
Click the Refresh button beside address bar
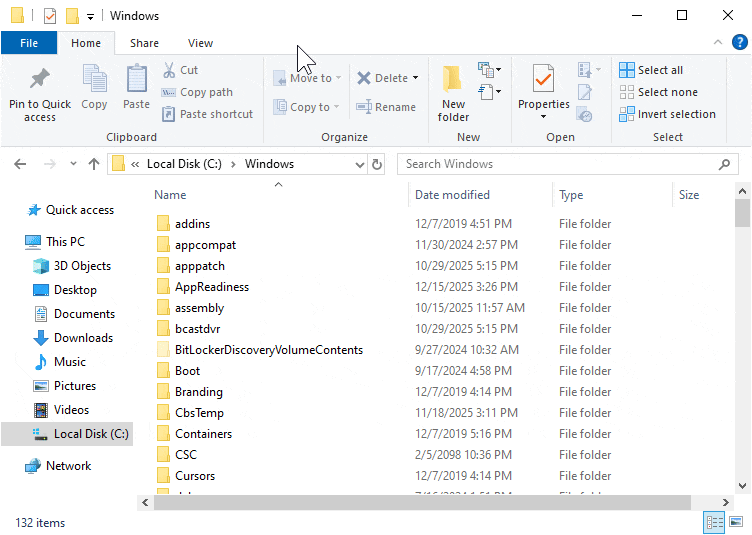[377, 164]
